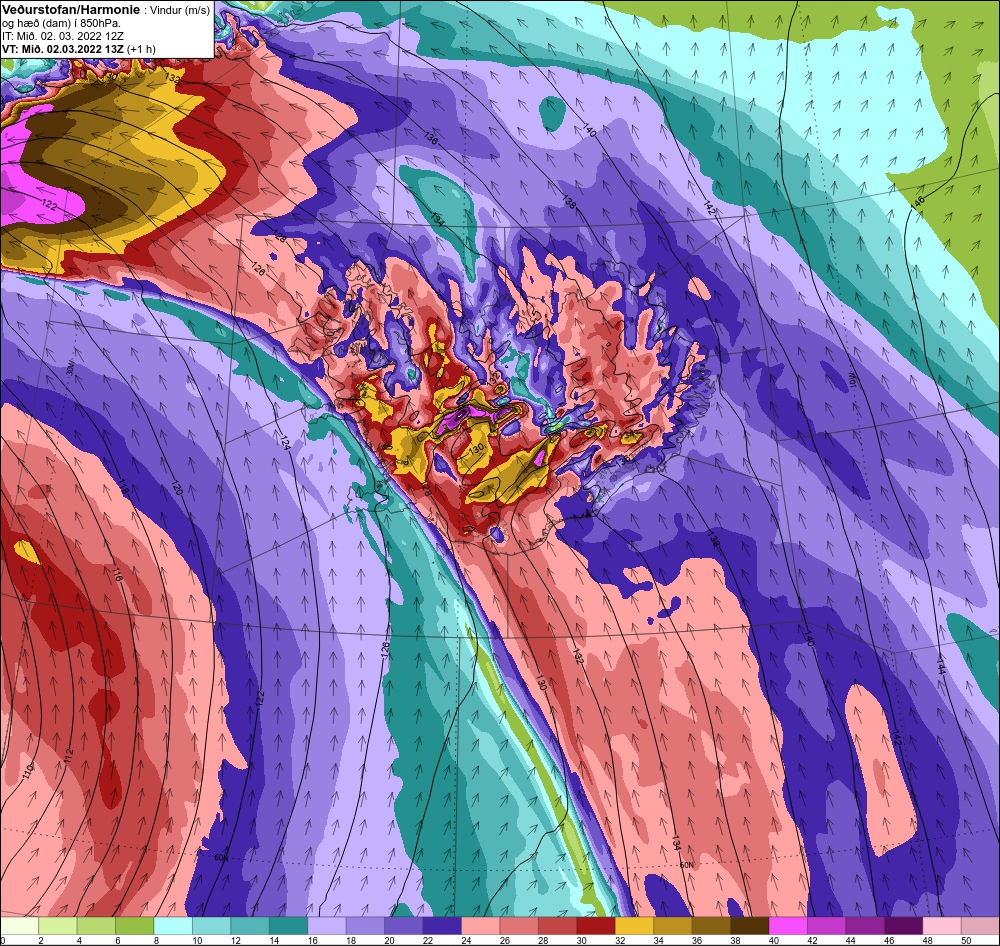Choose the 22–24 m/s deep indigo swatch

[x=442, y=926]
